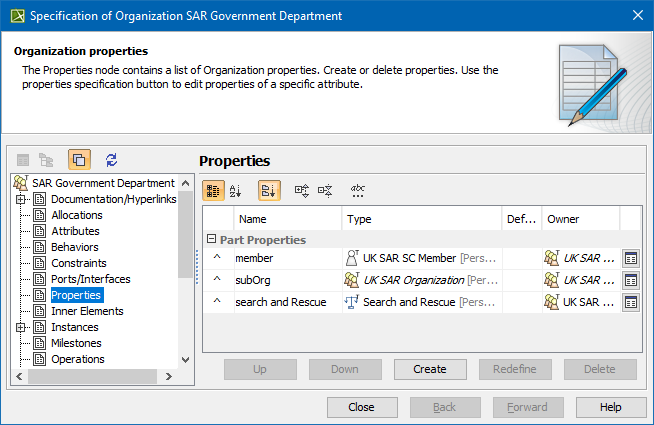
Task: Click the UK SAR SC Member type icon
Action: coord(352,258)
